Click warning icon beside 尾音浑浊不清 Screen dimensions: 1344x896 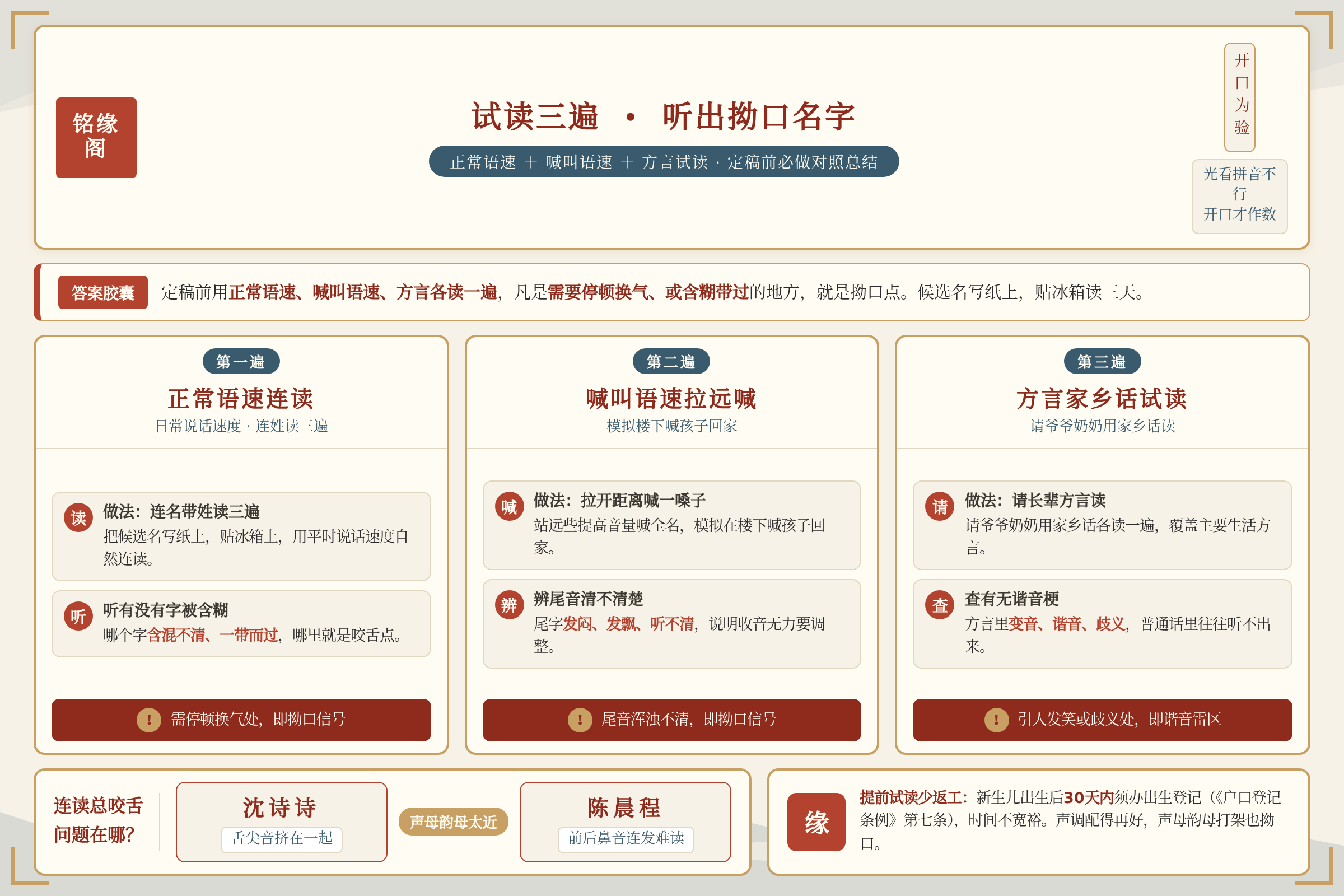coord(580,720)
